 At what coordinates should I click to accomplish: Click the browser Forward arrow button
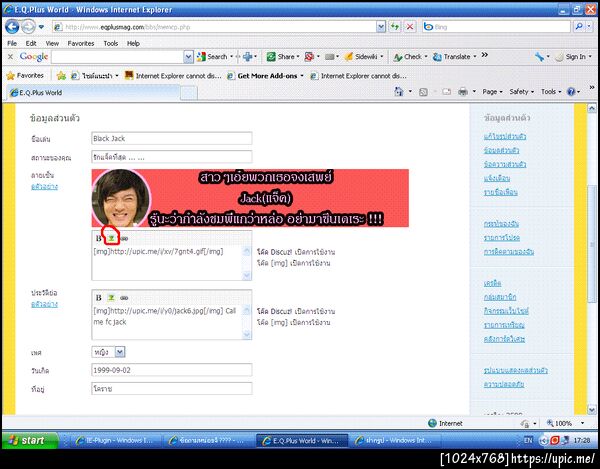(x=28, y=27)
